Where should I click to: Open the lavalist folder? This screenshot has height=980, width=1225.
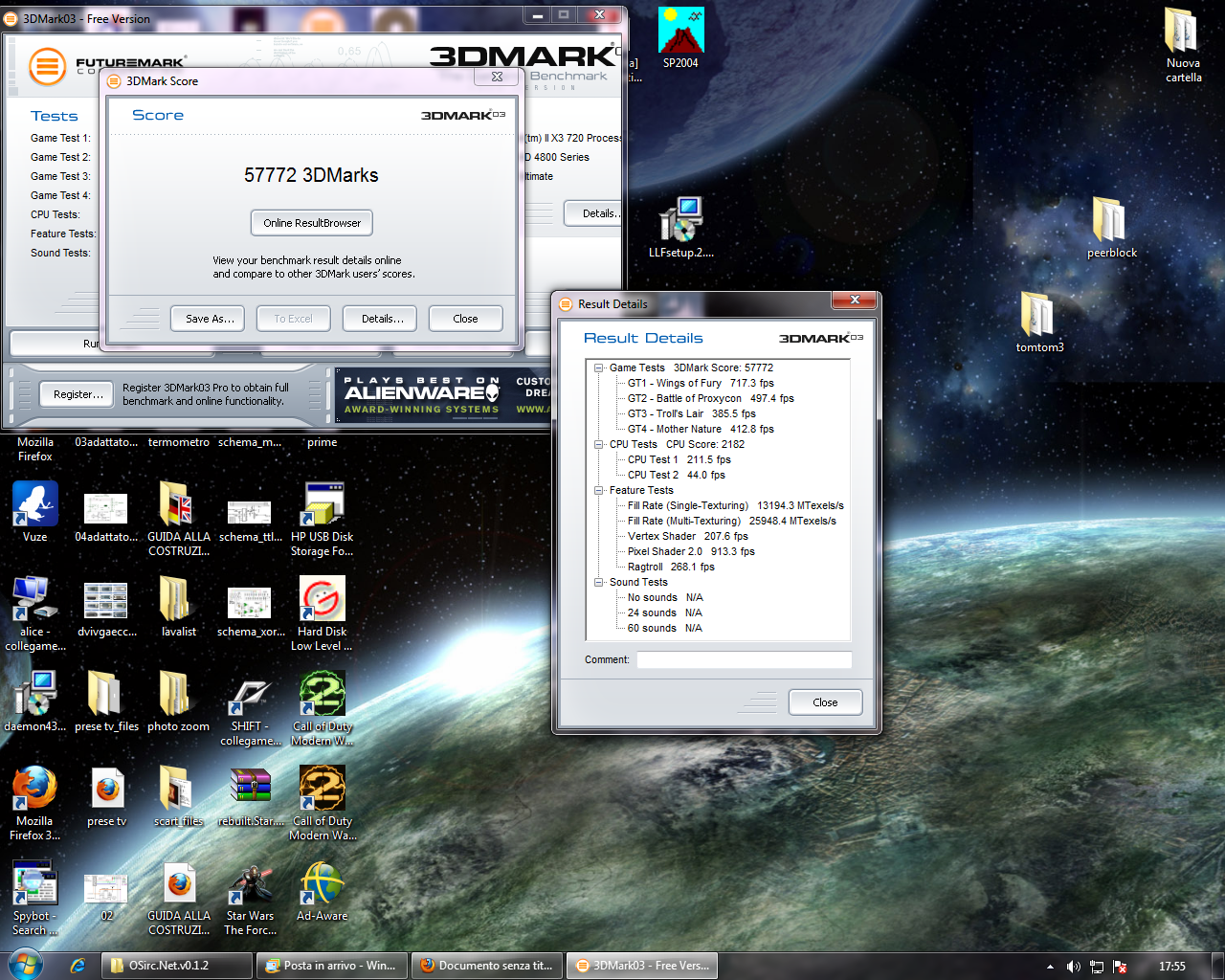[178, 606]
